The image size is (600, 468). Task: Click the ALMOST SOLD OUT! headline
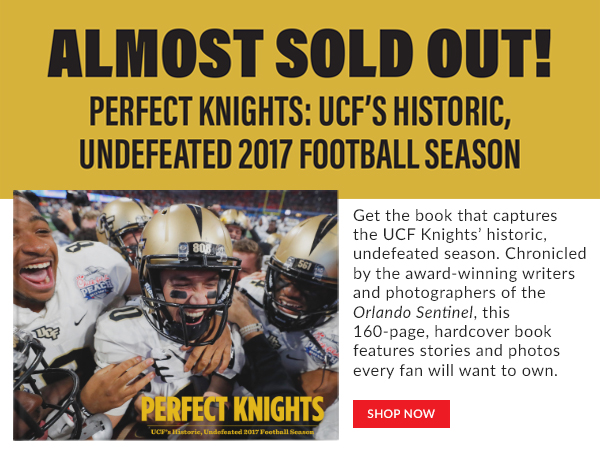click(x=300, y=54)
